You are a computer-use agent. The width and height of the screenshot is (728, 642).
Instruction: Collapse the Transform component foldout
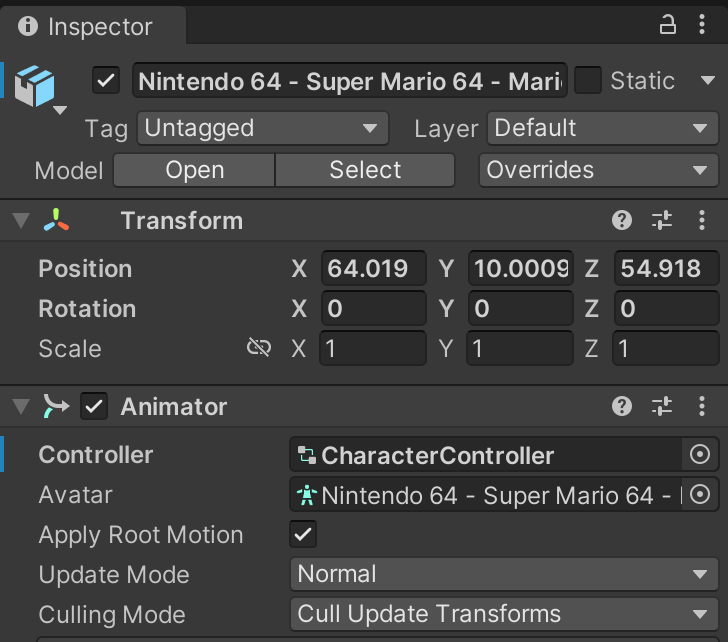(x=21, y=221)
